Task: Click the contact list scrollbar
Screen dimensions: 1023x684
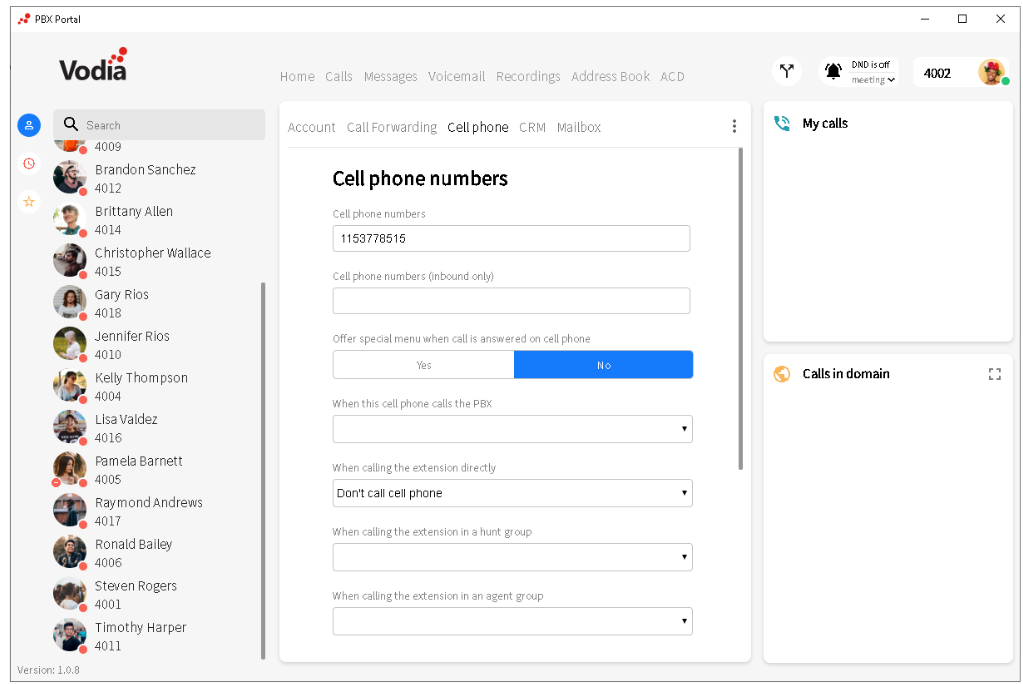Action: 263,470
